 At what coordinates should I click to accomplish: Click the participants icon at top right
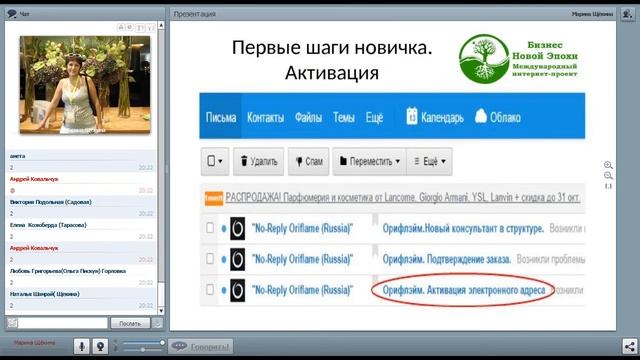click(627, 14)
